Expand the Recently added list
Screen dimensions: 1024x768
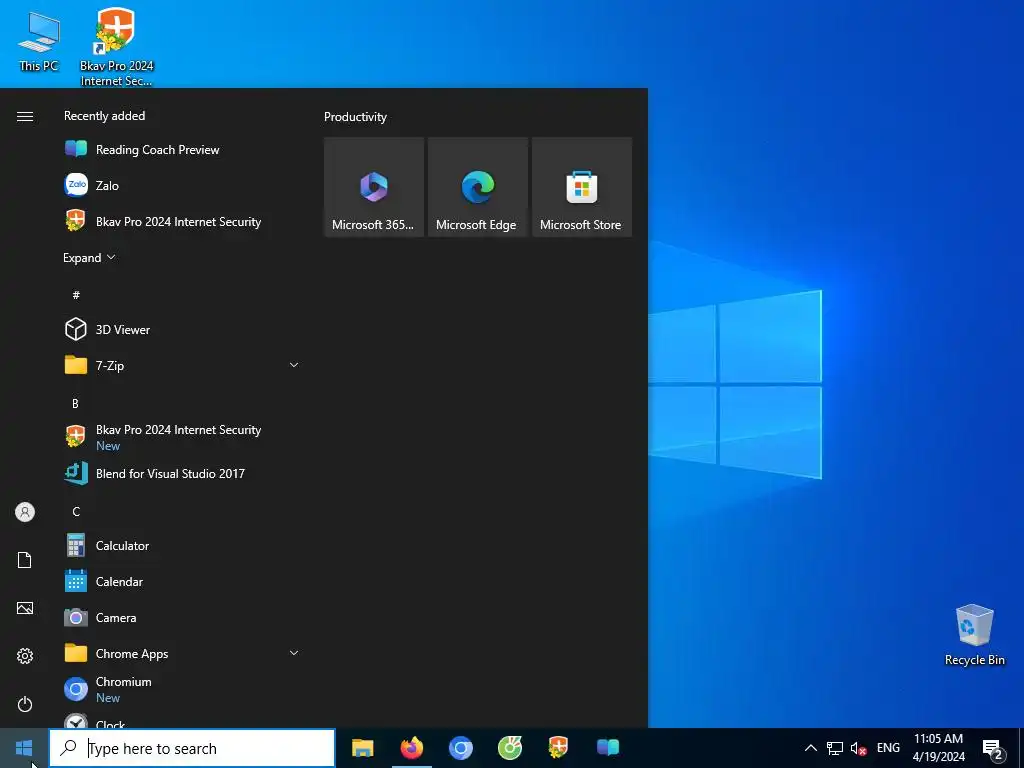[x=89, y=258]
